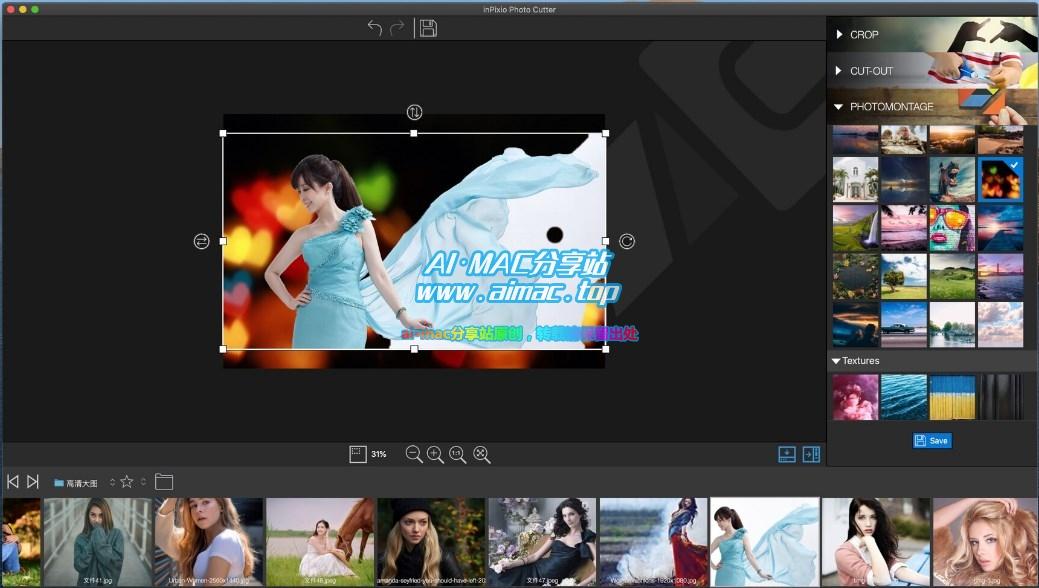Pick the dark leaves frame background
1039x588 pixels.
tap(855, 276)
